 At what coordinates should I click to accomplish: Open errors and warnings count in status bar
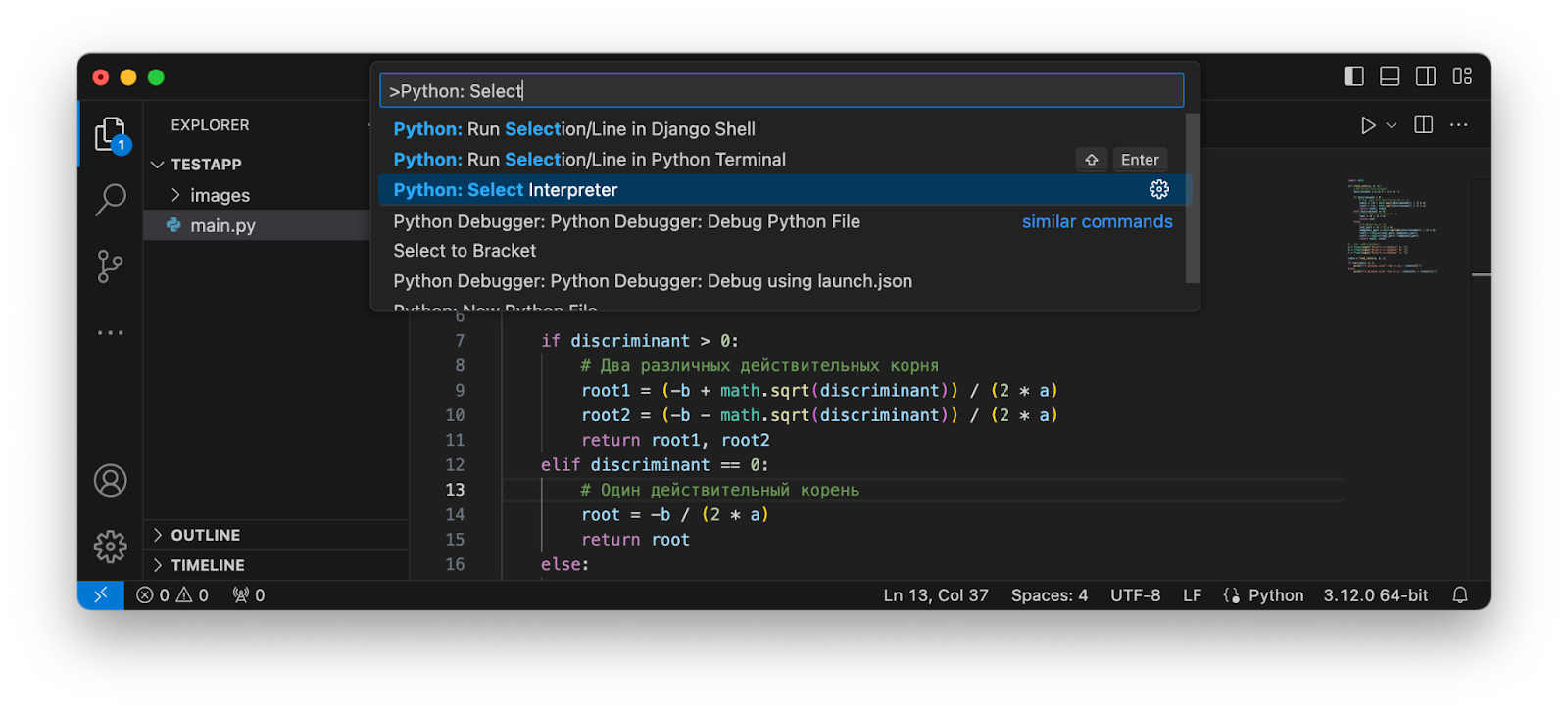coord(172,595)
